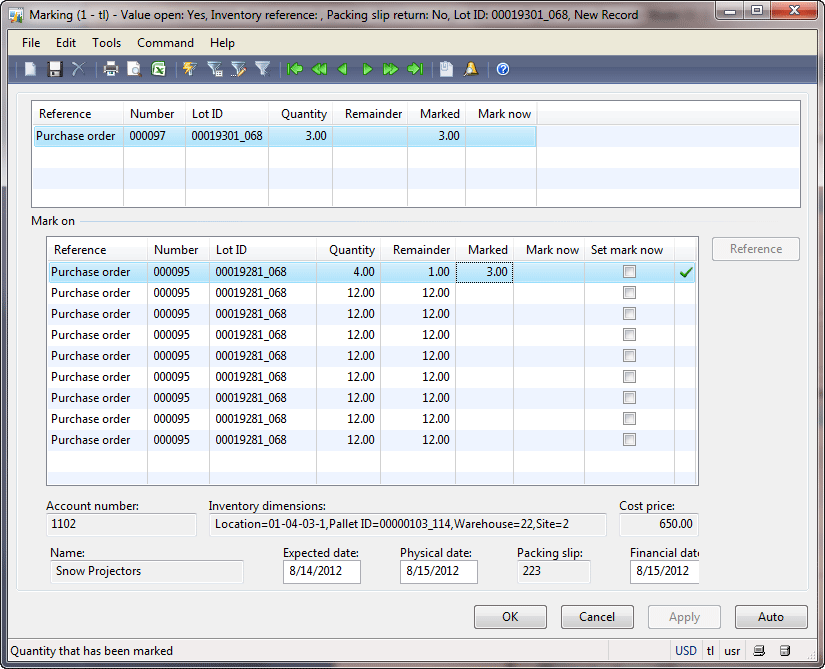
Task: Click the usr layer indicator in status bar
Action: 732,651
